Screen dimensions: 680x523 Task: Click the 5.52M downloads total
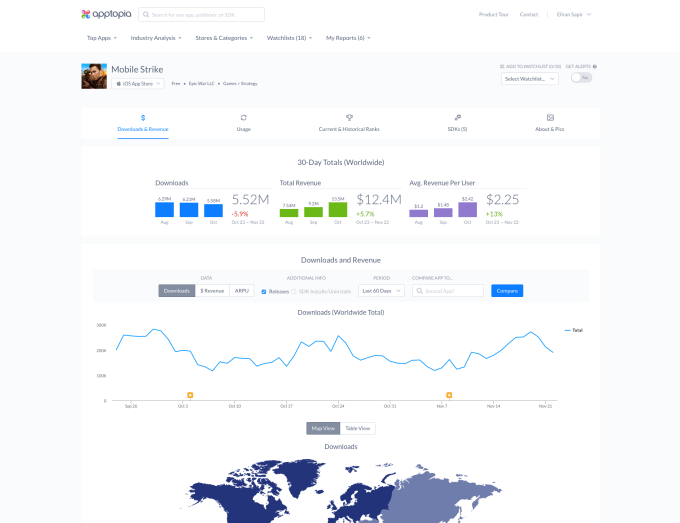[251, 199]
